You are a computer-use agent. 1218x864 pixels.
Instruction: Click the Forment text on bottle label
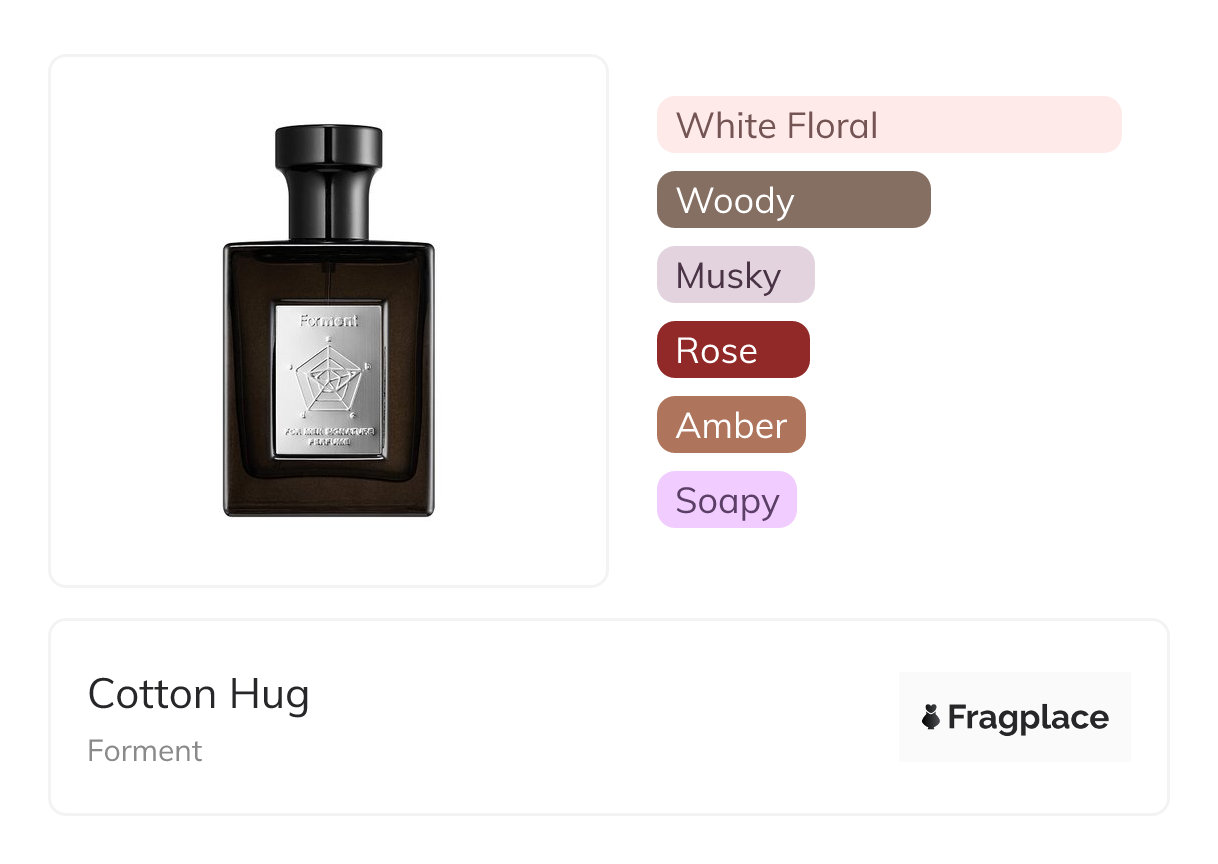coord(329,321)
